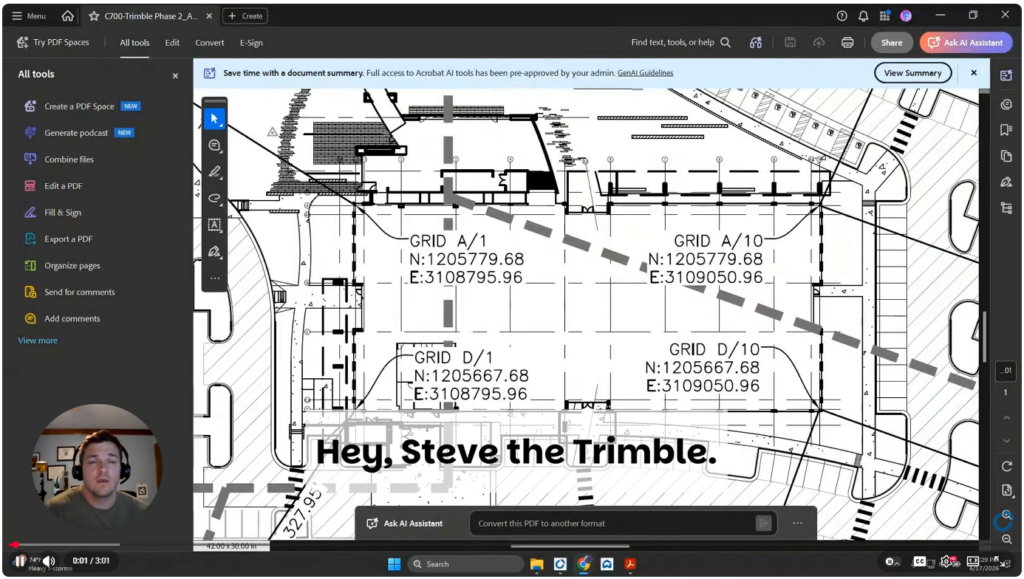
Task: Zoom out of the document
Action: [x=1006, y=539]
